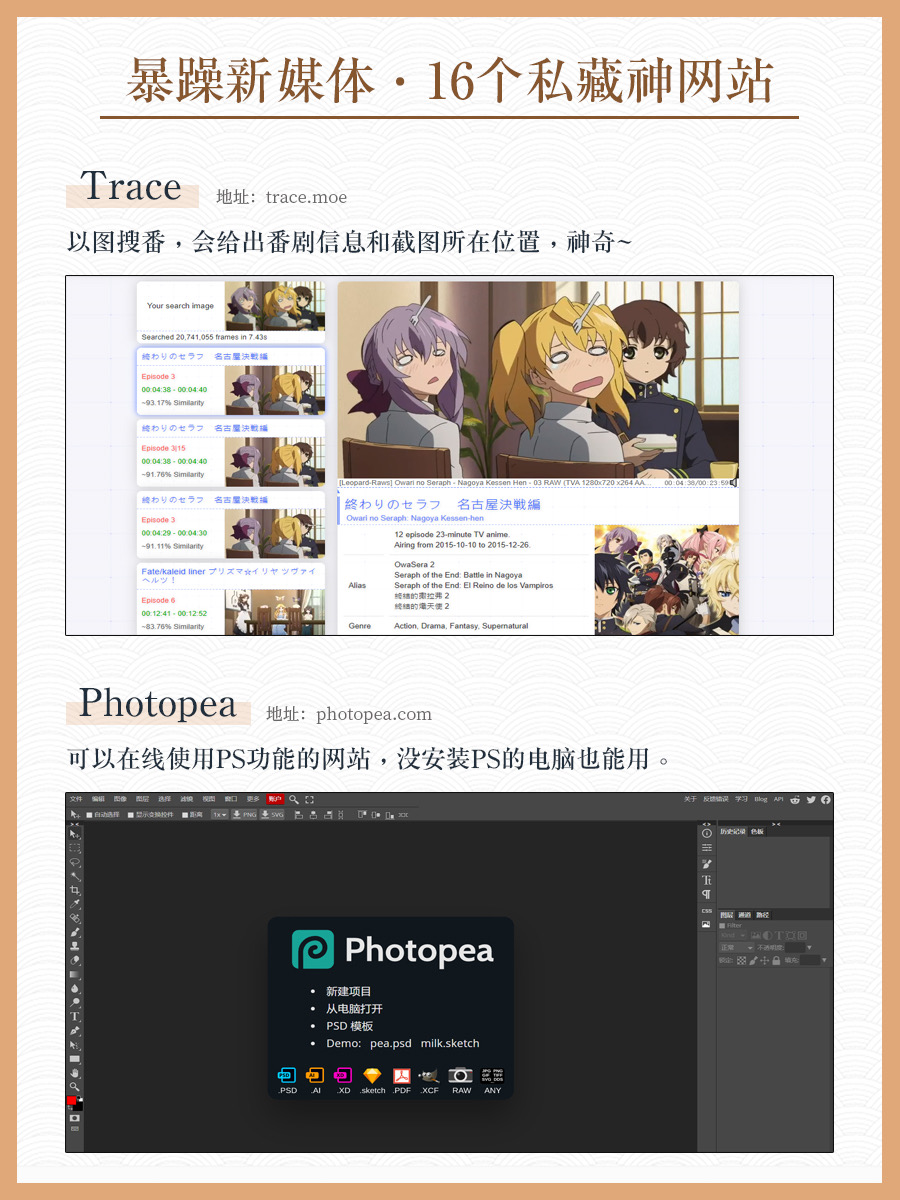Open the 不透明度 opacity dropdown arrow
This screenshot has width=900, height=1200.
809,947
